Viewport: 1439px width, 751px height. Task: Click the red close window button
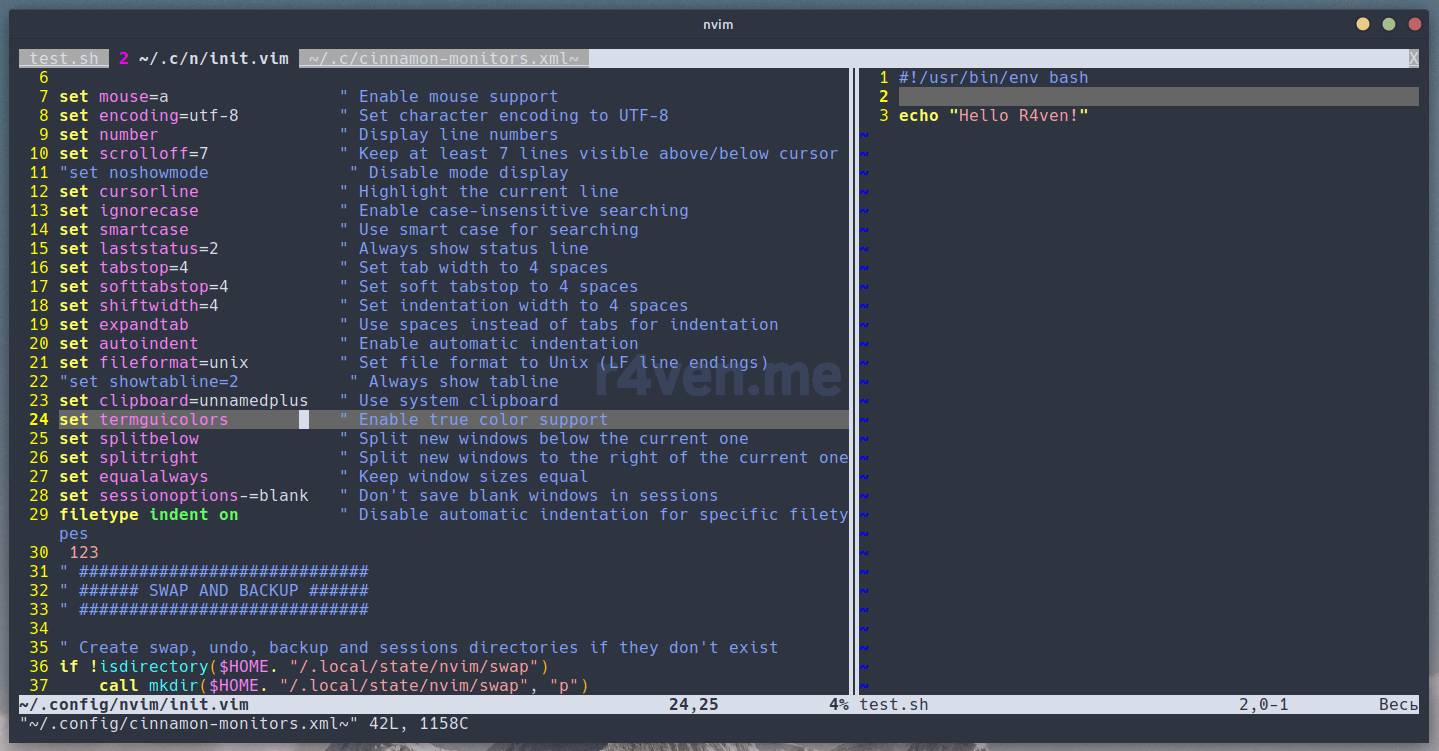[x=1414, y=24]
